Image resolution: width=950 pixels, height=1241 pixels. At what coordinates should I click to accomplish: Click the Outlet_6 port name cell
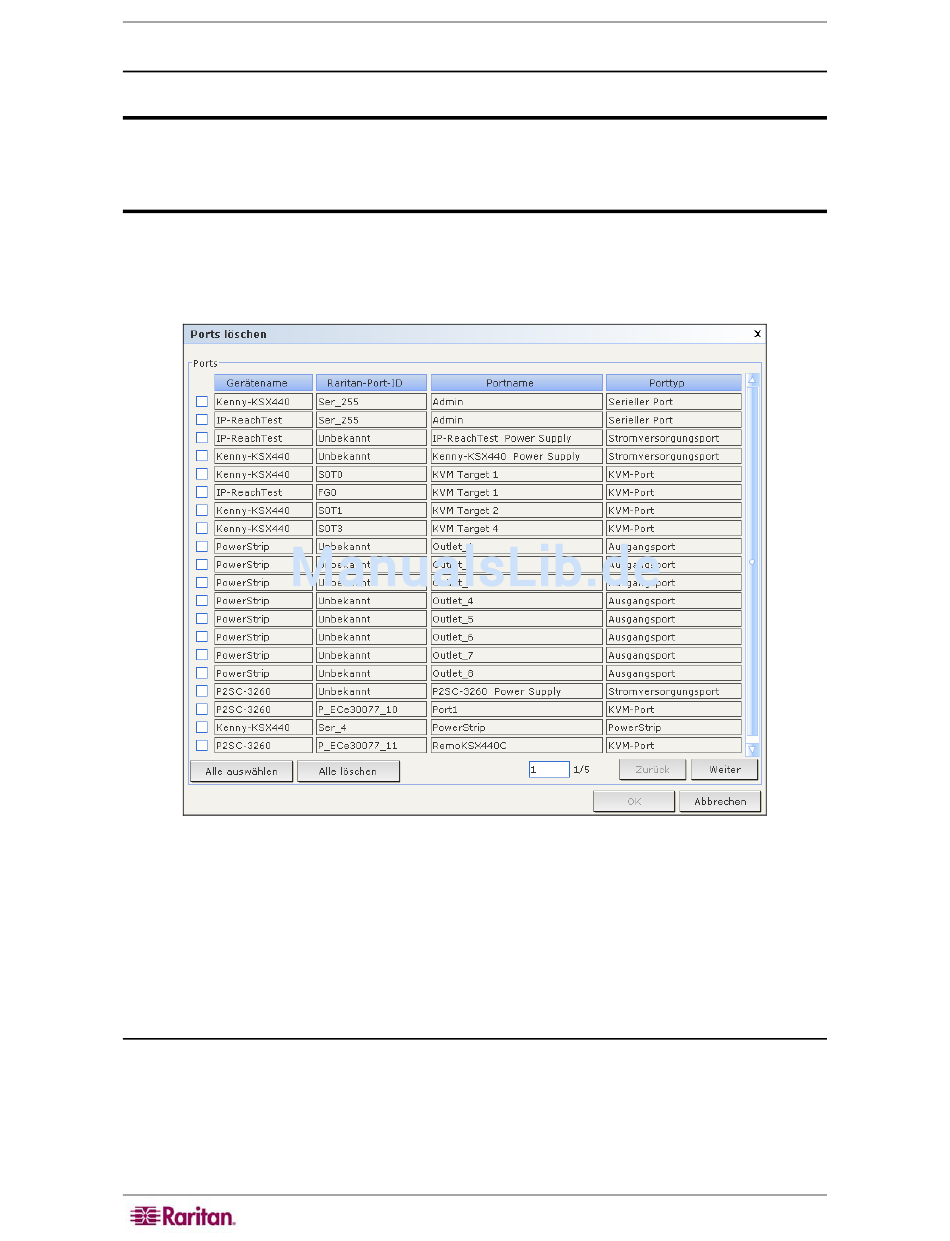point(517,637)
